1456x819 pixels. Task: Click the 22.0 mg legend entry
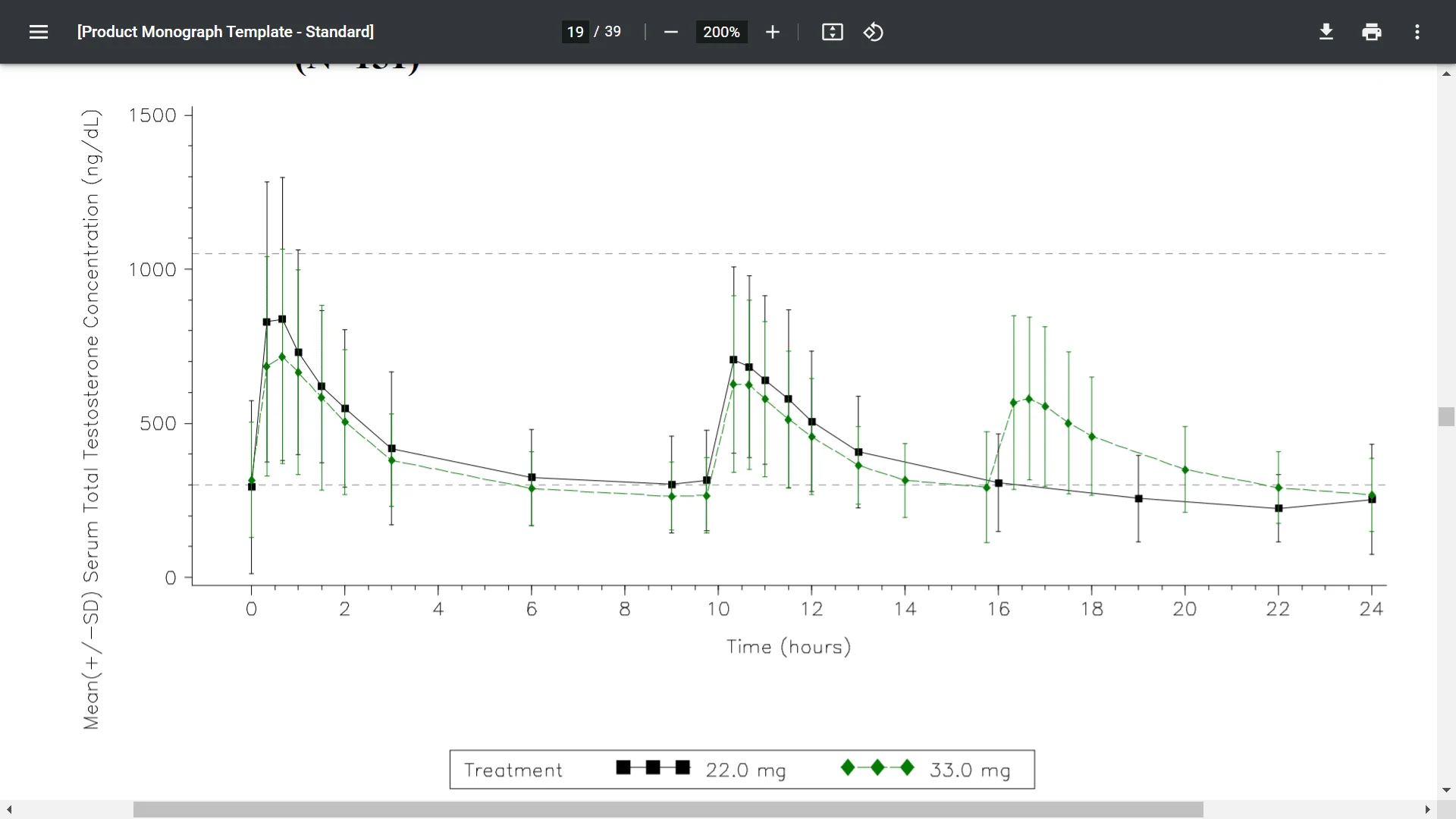[x=745, y=770]
